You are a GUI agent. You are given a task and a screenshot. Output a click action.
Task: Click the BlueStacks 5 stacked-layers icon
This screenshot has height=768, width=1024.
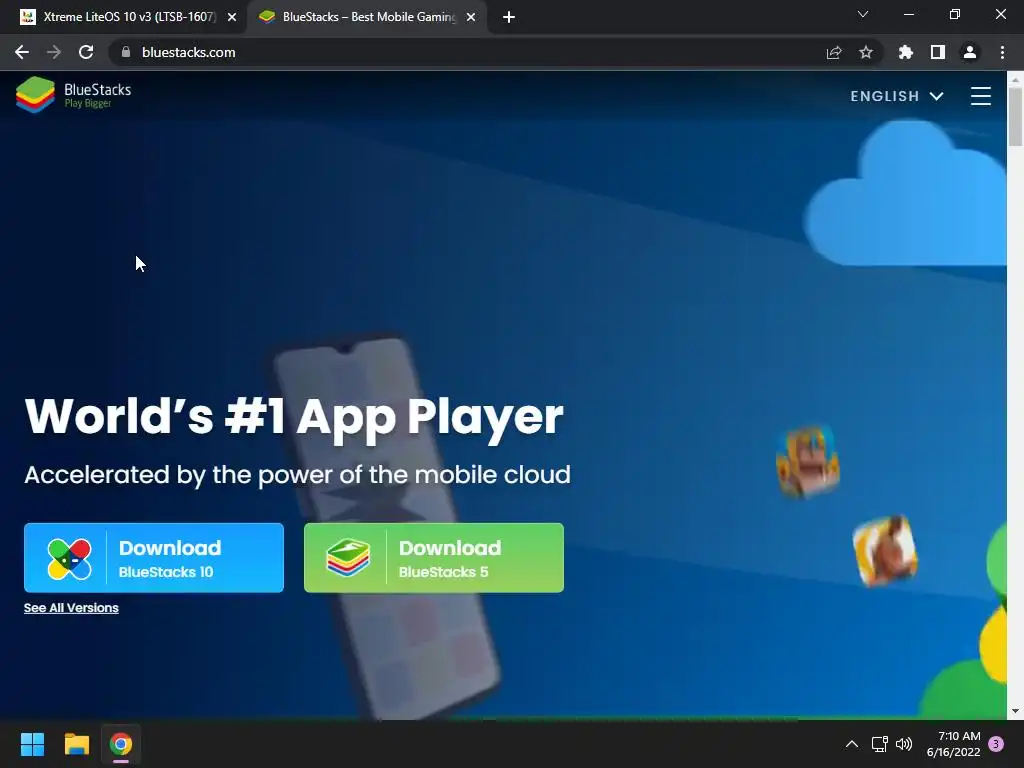348,558
